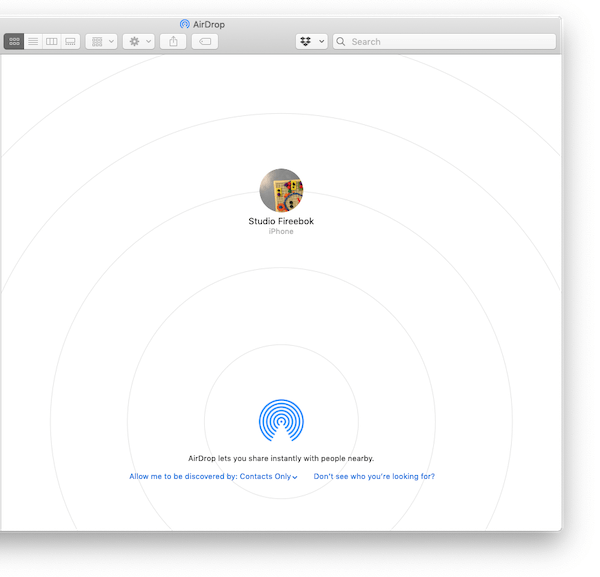
Task: Open the group-by arrangement dropdown
Action: 101,41
